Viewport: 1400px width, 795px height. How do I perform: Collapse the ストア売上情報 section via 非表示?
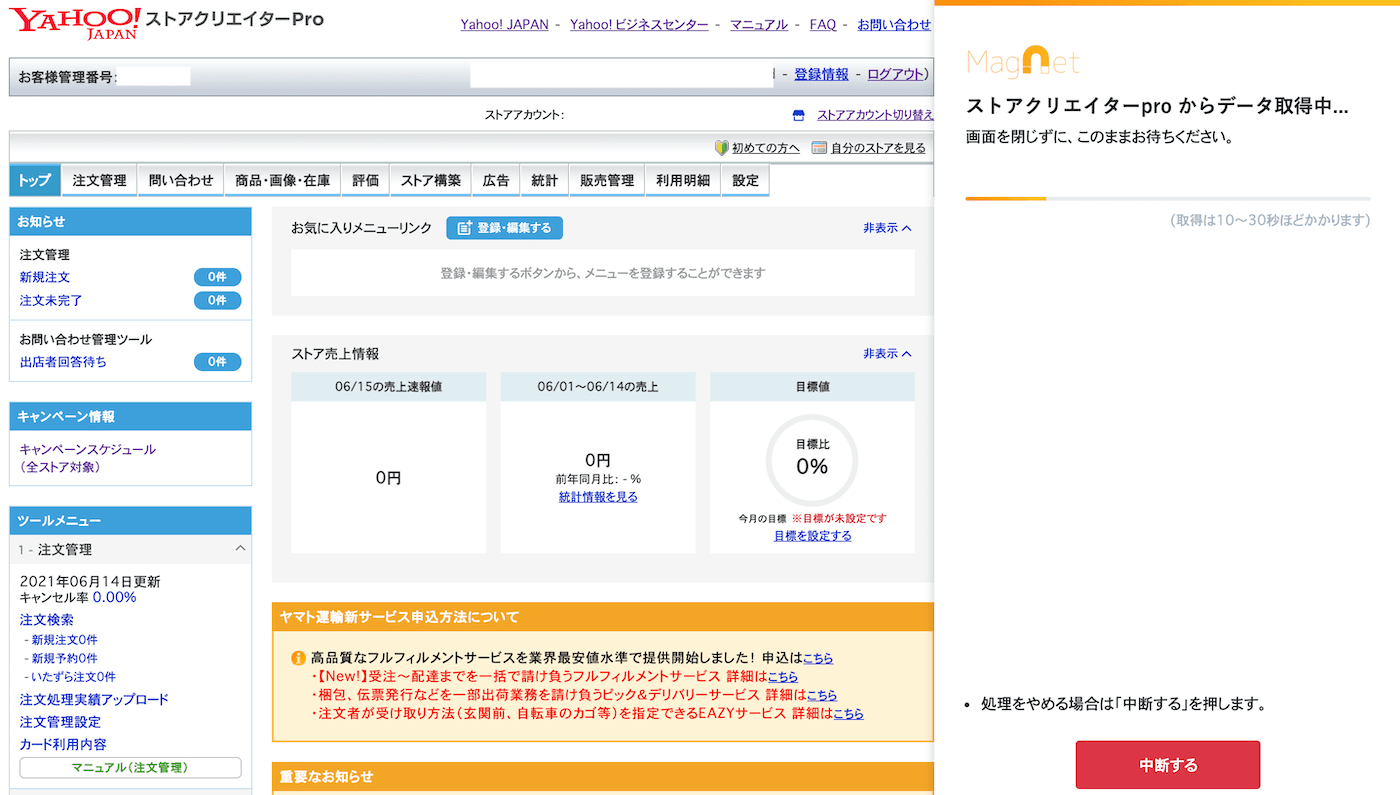point(887,354)
